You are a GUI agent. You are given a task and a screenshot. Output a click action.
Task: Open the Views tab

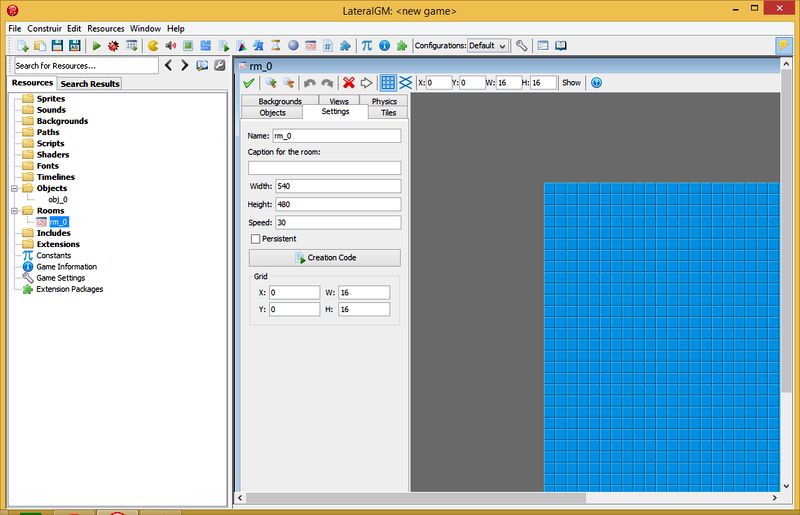[339, 101]
